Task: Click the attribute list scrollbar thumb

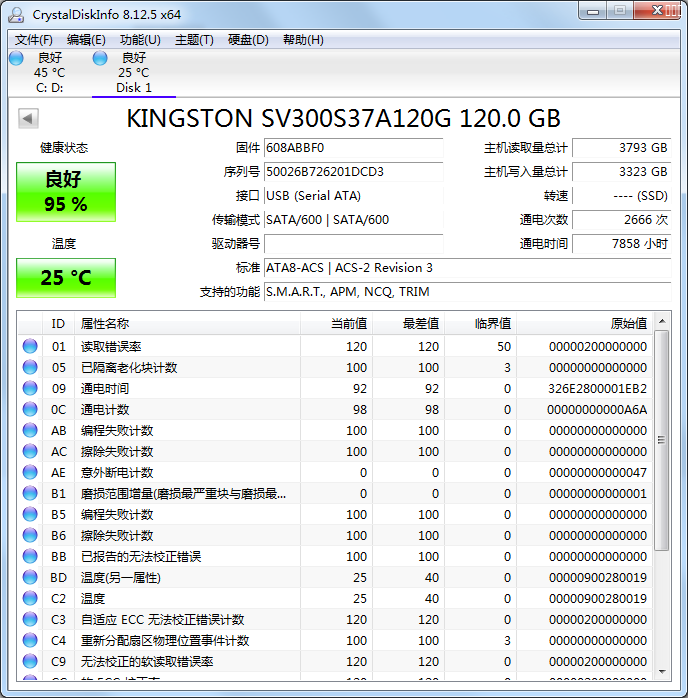Action: (x=662, y=440)
